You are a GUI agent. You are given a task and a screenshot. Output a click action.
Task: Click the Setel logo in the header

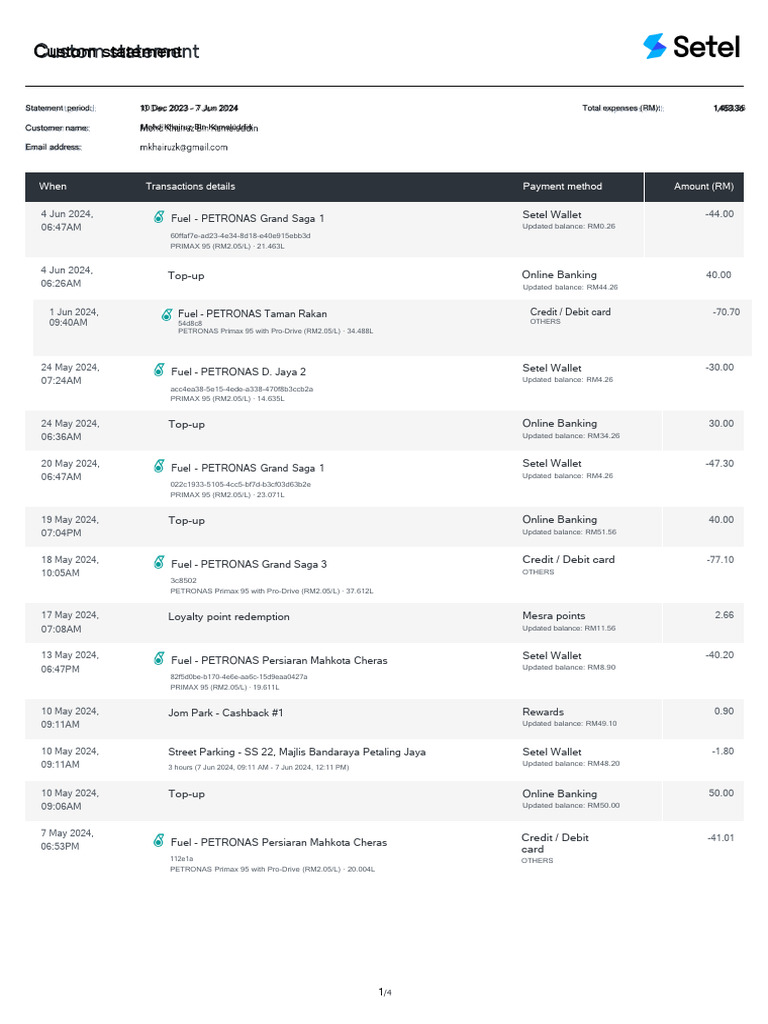tap(692, 46)
